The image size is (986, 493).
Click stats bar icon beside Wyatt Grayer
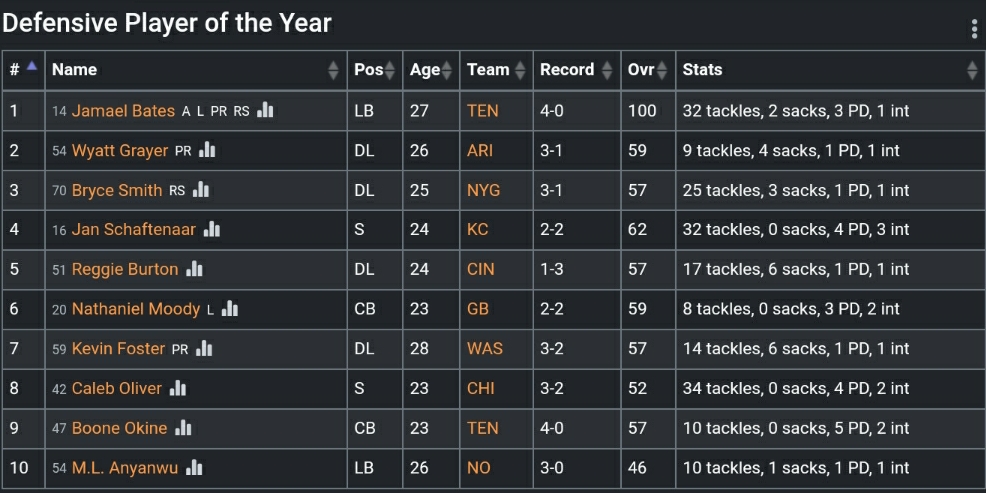pyautogui.click(x=207, y=150)
